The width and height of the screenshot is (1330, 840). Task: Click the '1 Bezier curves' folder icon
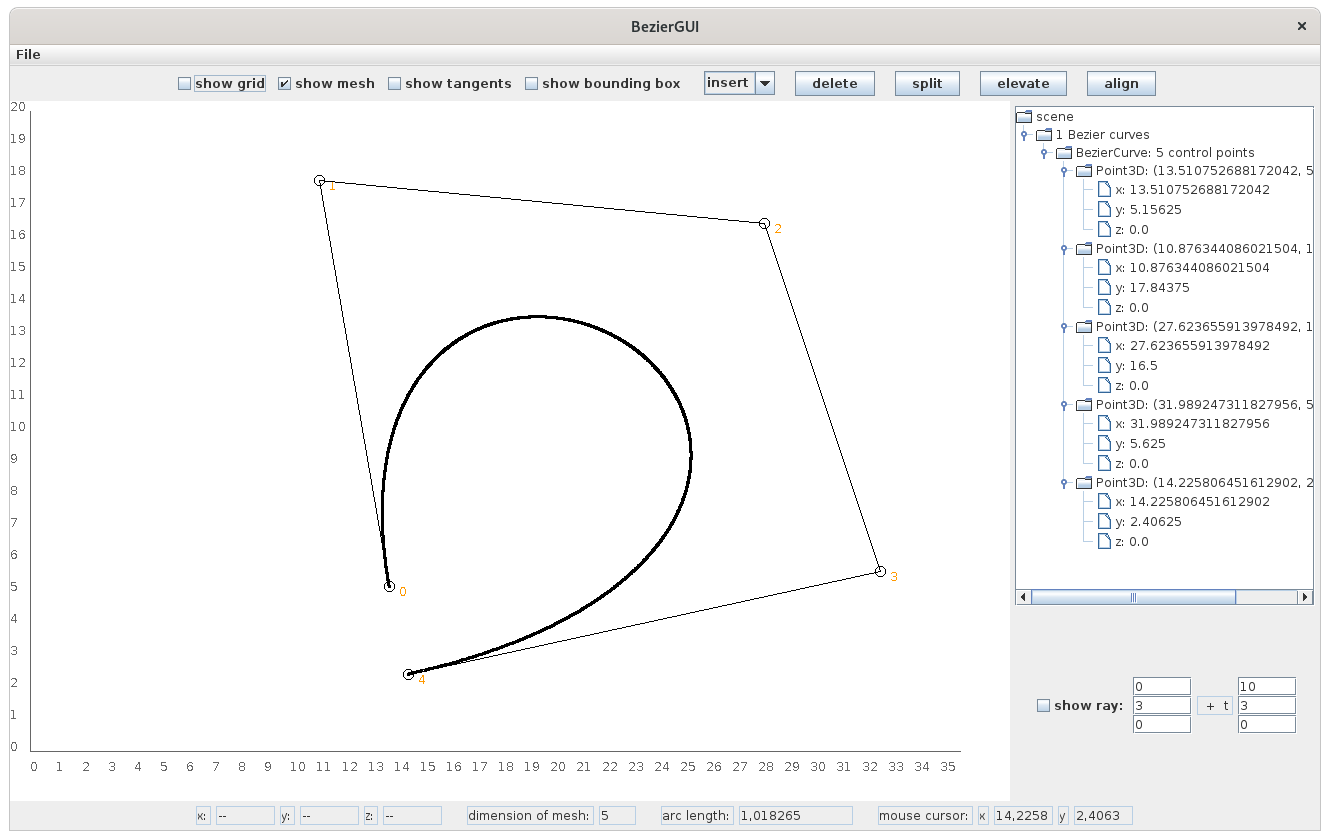(1043, 135)
